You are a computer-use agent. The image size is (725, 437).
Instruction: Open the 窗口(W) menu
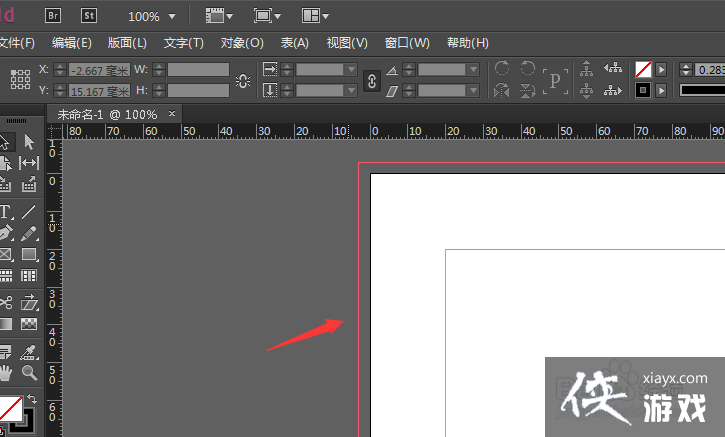pyautogui.click(x=407, y=43)
